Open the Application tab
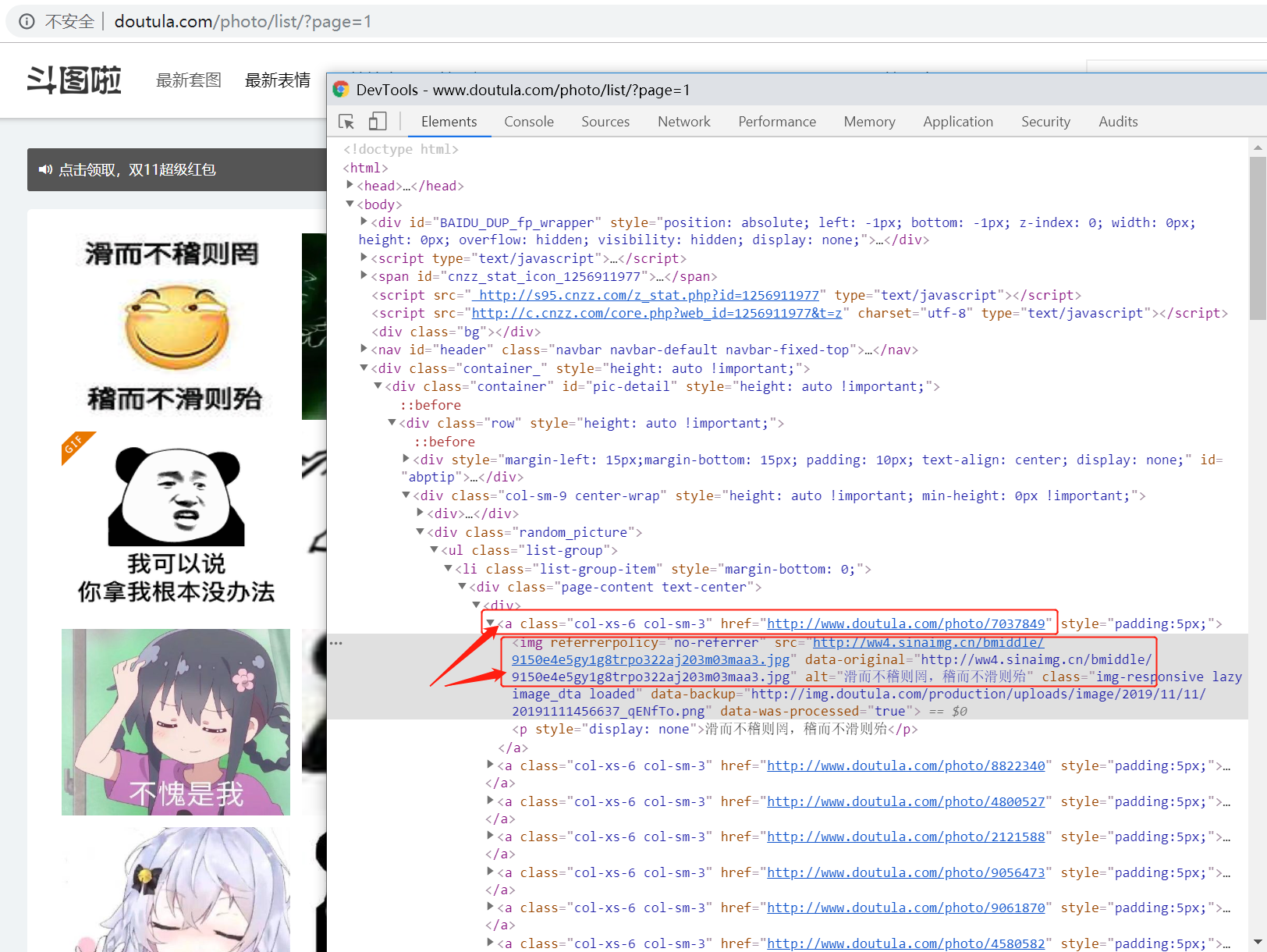Screen dimensions: 1267x952 (x=958, y=122)
